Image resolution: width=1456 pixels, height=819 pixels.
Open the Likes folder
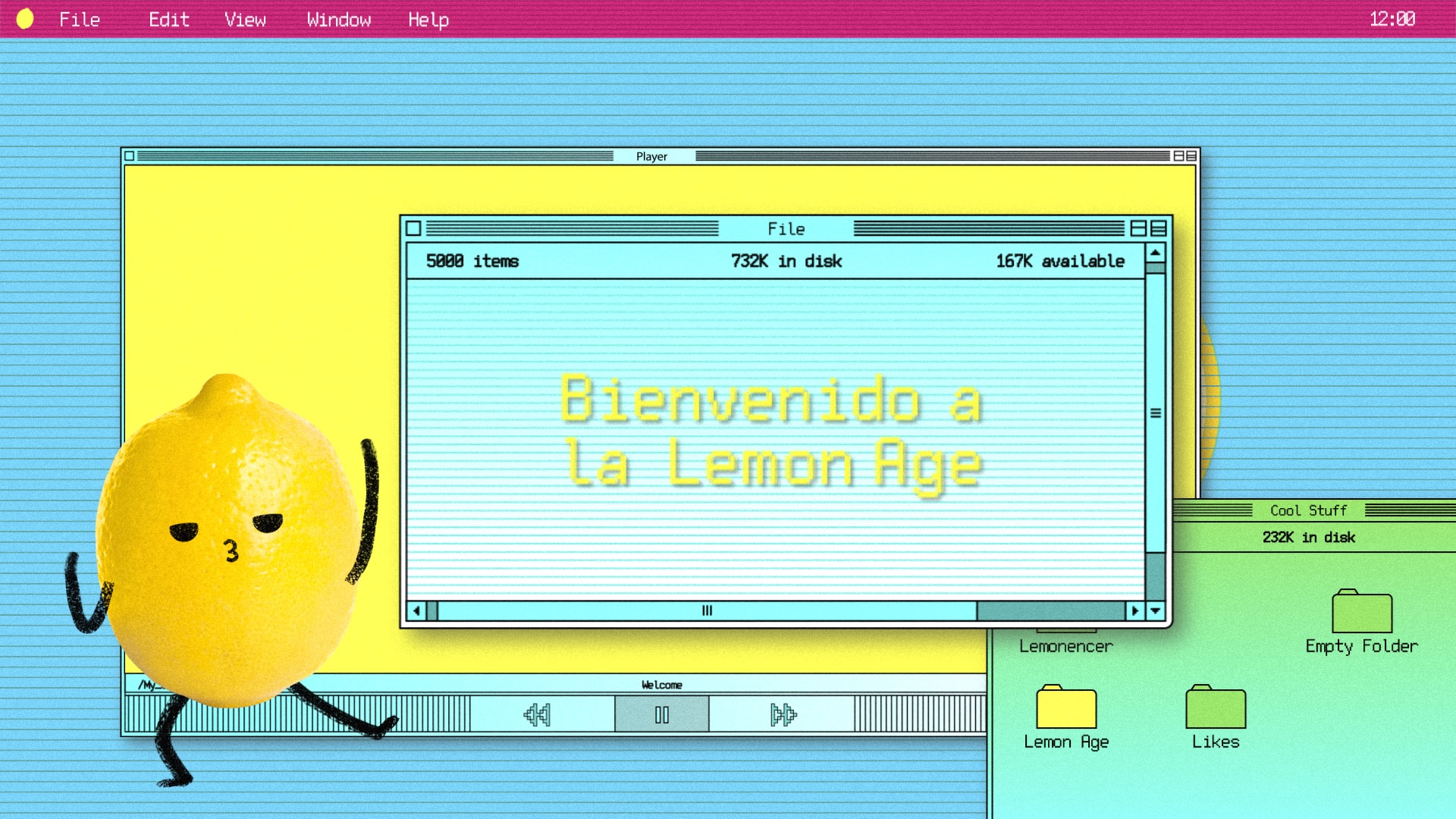pos(1215,708)
